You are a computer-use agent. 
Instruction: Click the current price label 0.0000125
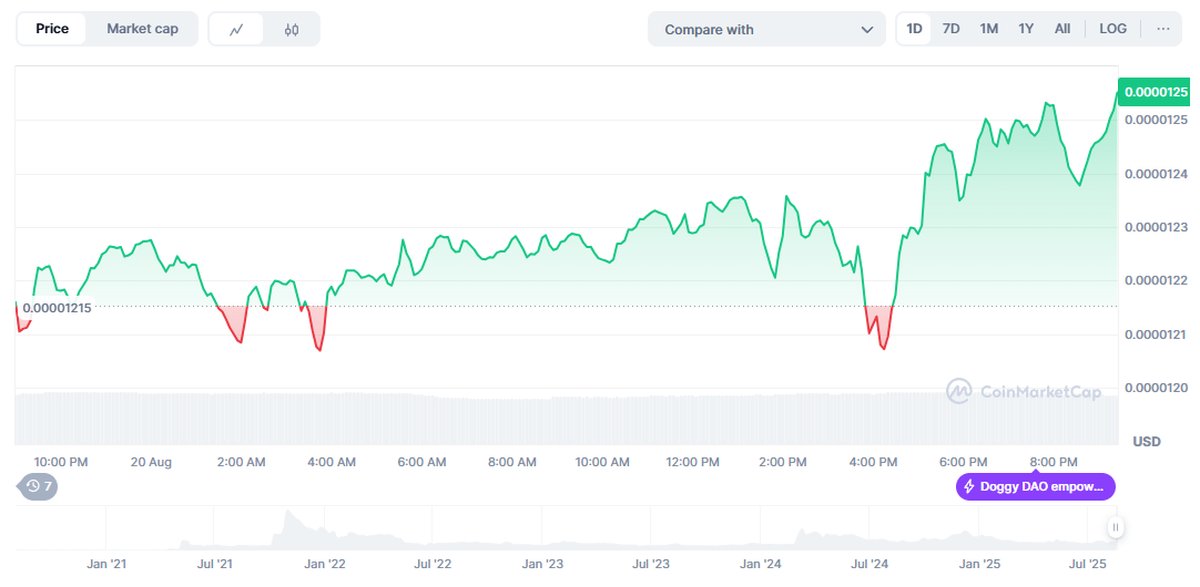coord(1155,92)
